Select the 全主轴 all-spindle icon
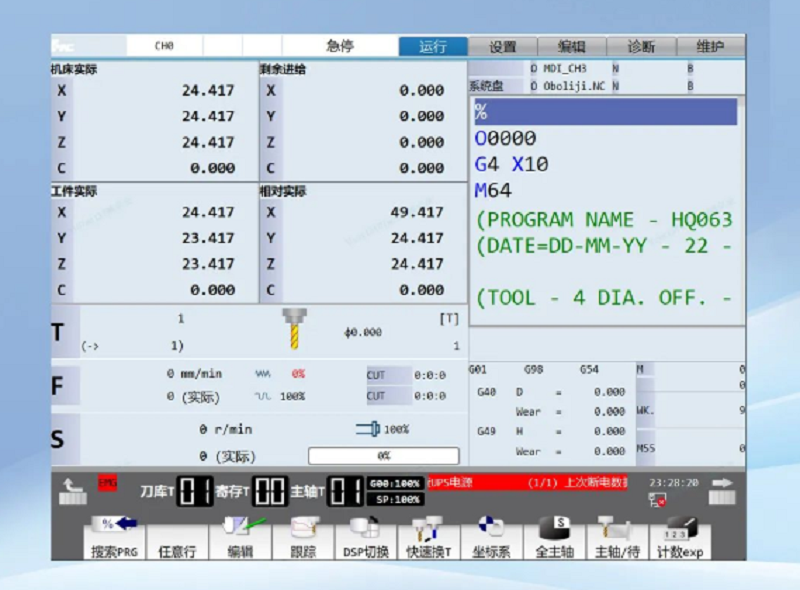Screen dimensions: 800x590 [x=554, y=537]
